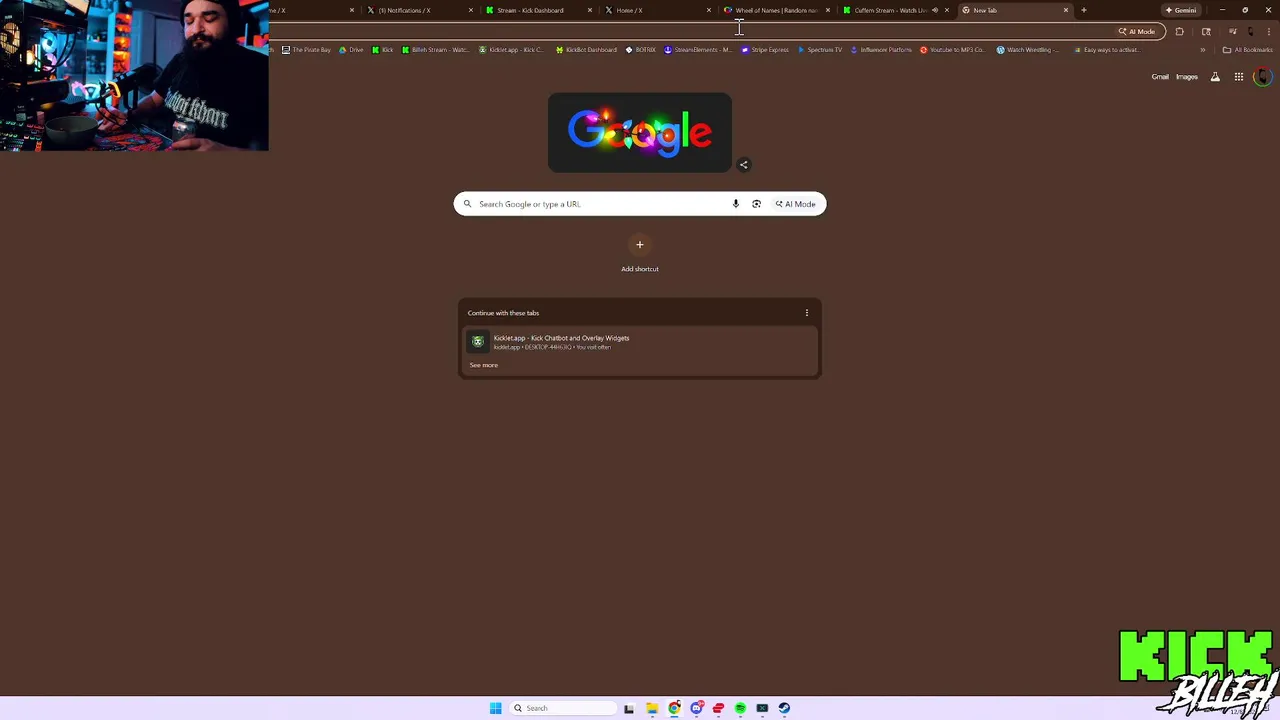This screenshot has width=1280, height=720.
Task: Open the Billeh Stream bookmark
Action: [434, 50]
